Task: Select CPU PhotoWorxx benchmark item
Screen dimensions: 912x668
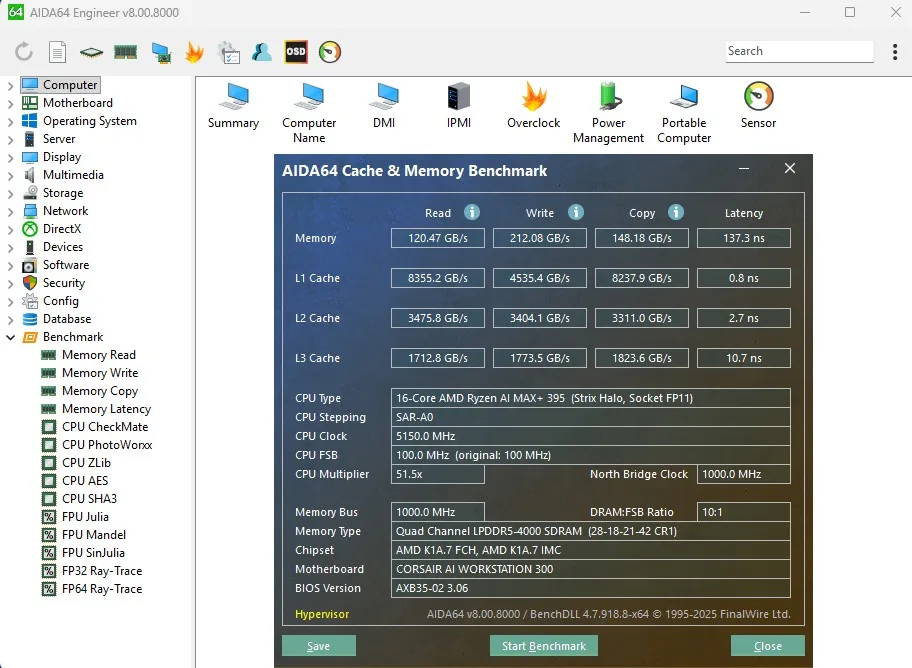Action: (x=106, y=445)
